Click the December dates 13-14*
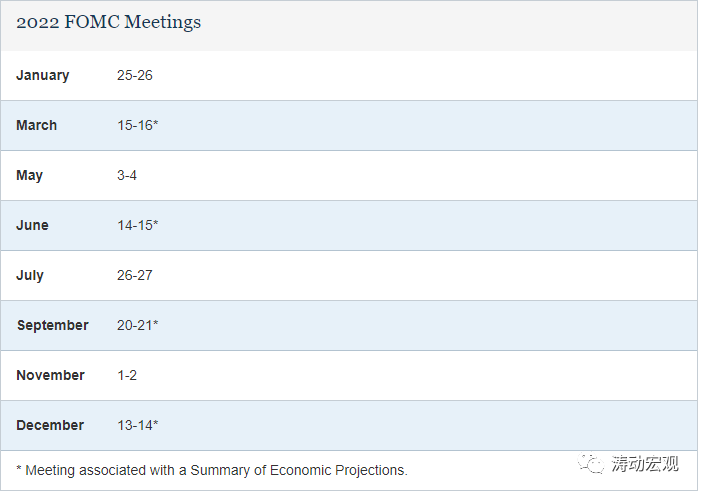Screen dimensions: 701x494 tap(138, 425)
